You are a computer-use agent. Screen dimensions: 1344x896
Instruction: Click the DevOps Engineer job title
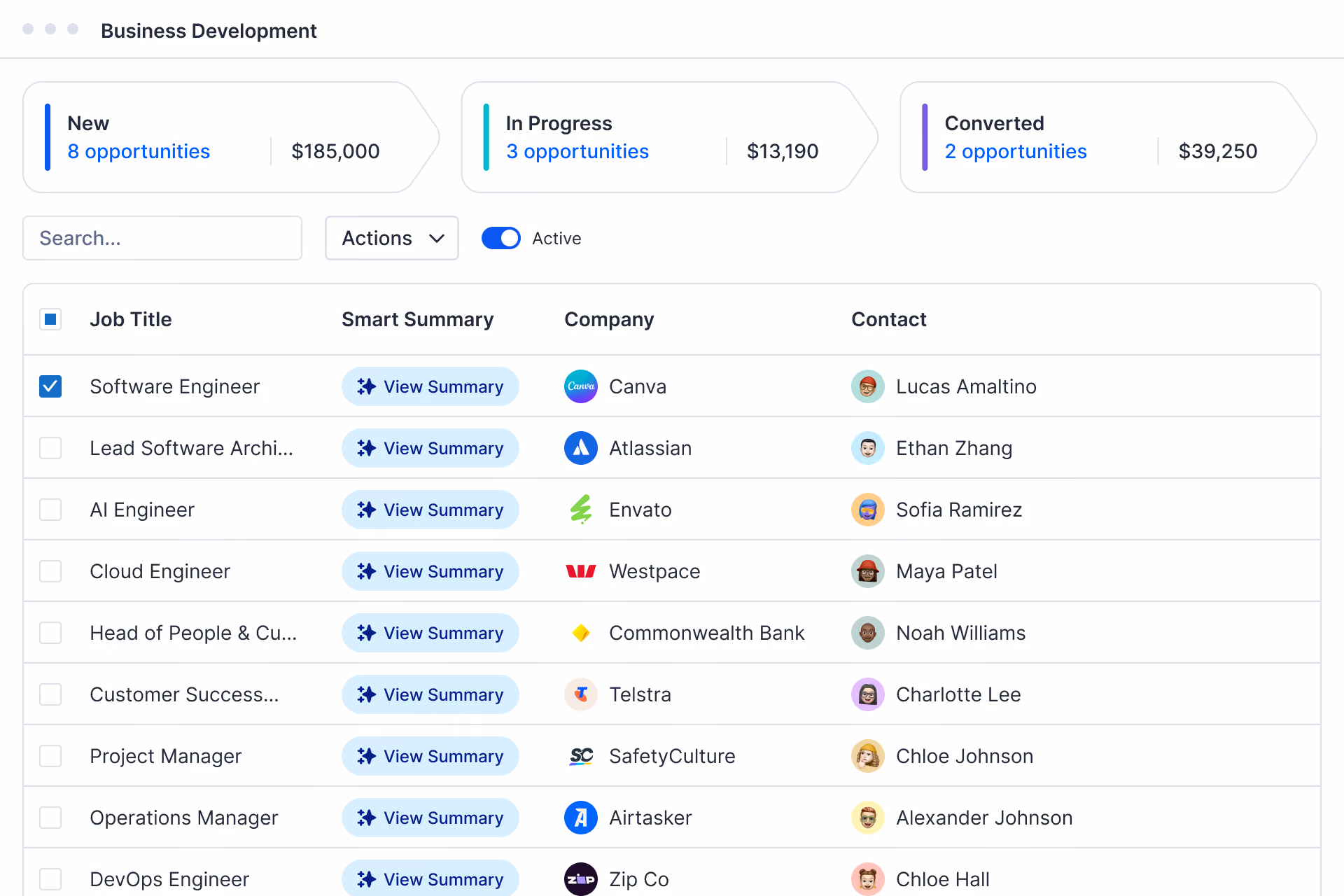tap(169, 879)
